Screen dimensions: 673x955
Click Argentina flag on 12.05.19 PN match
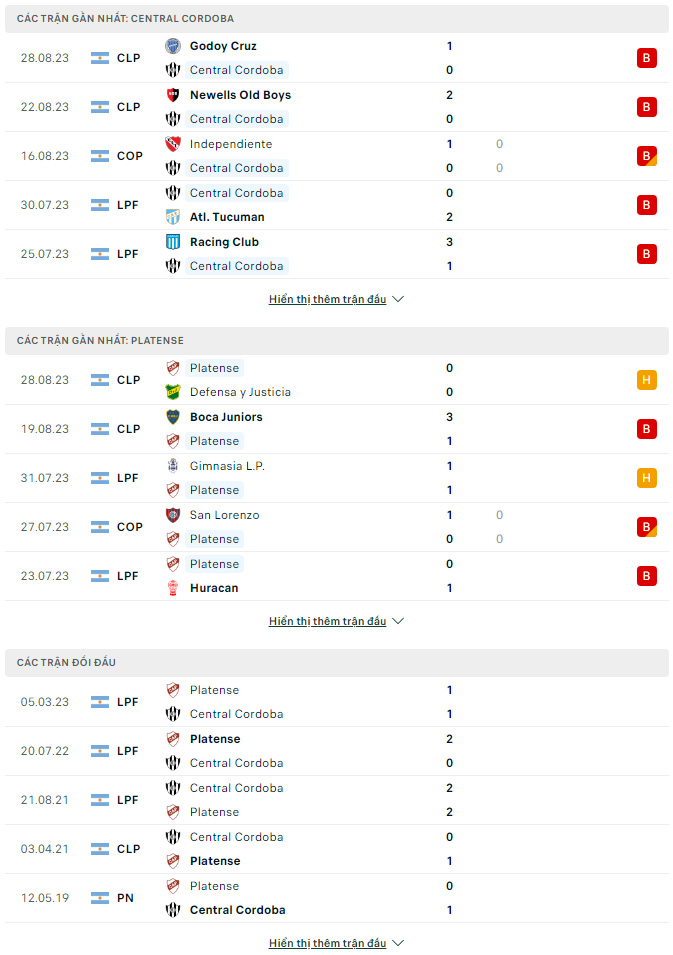click(x=100, y=898)
